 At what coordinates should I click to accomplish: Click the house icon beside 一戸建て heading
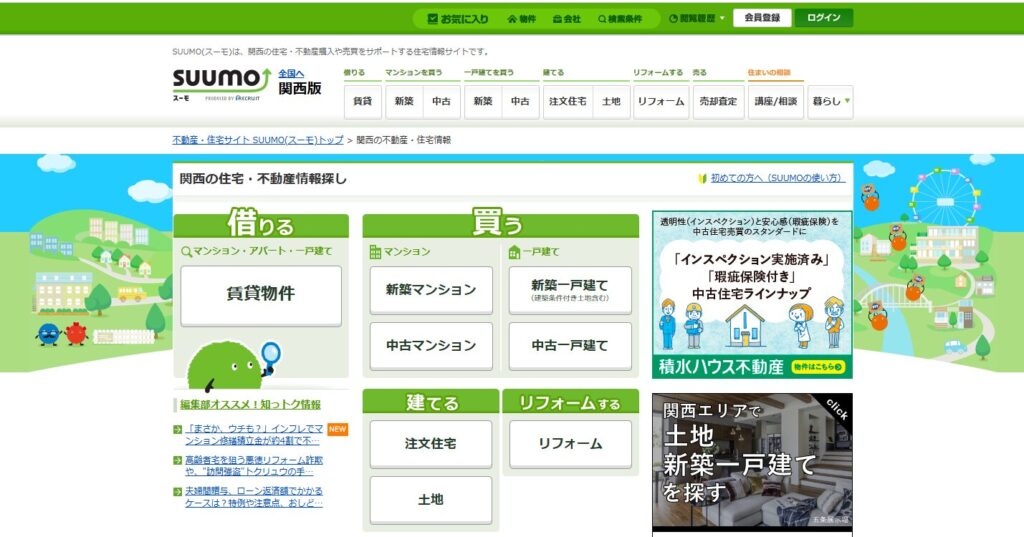point(514,252)
